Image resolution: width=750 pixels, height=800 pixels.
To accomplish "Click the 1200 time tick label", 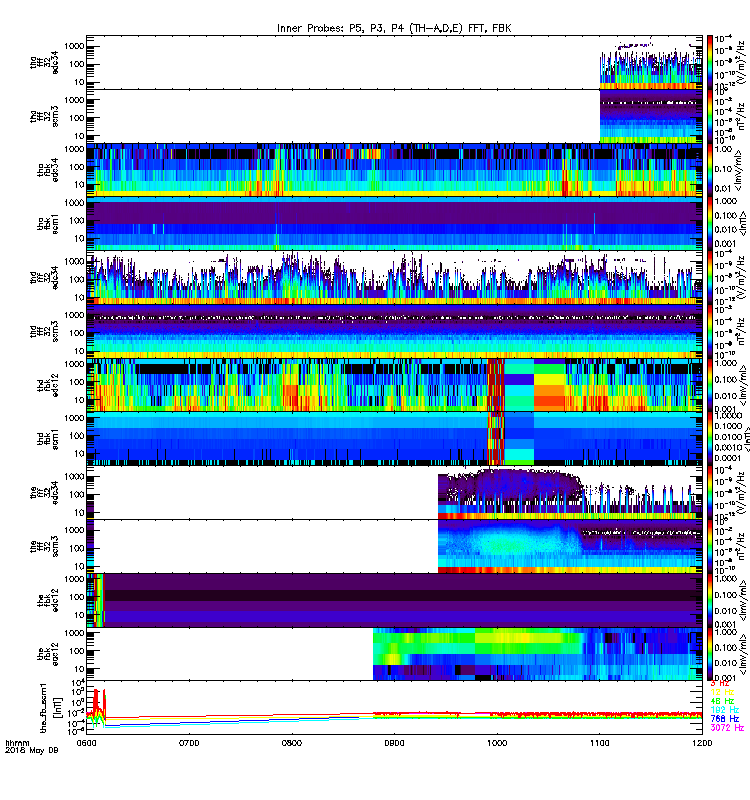I will coord(702,743).
